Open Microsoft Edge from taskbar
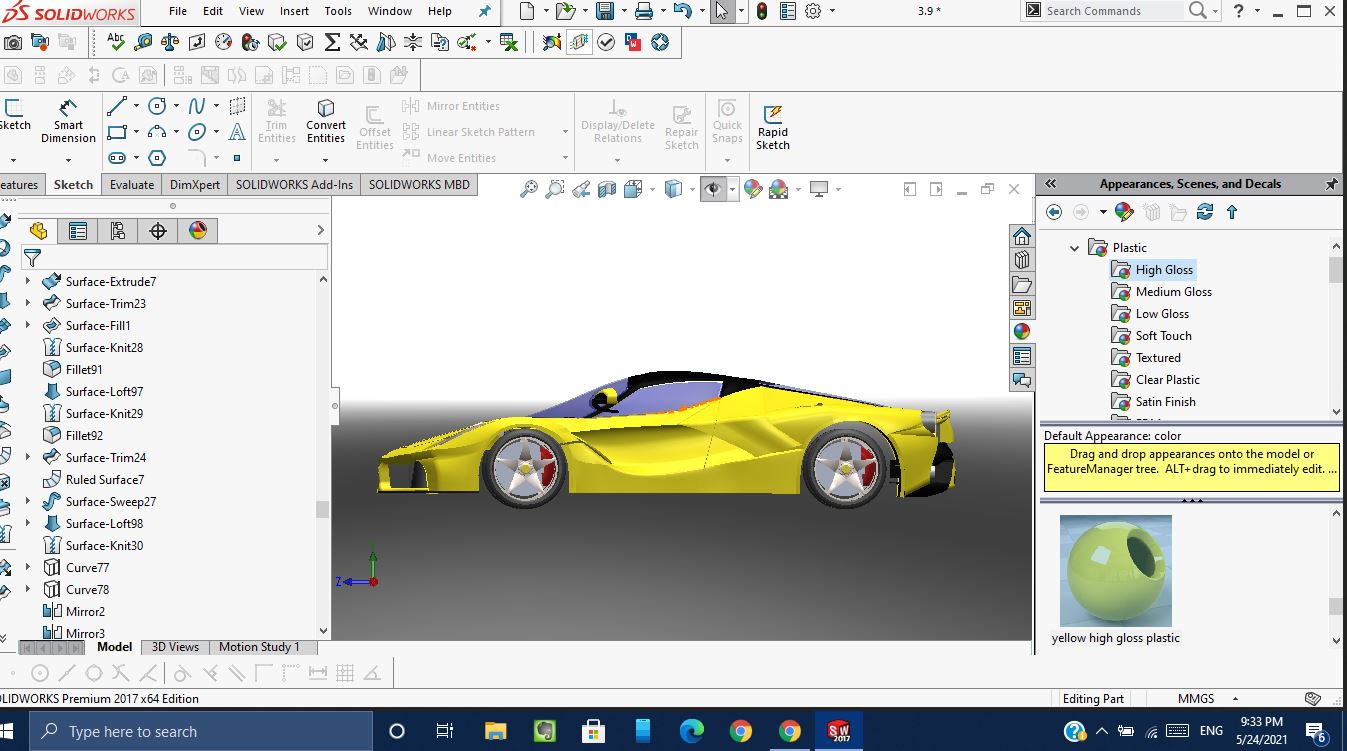1347x751 pixels. (x=692, y=732)
